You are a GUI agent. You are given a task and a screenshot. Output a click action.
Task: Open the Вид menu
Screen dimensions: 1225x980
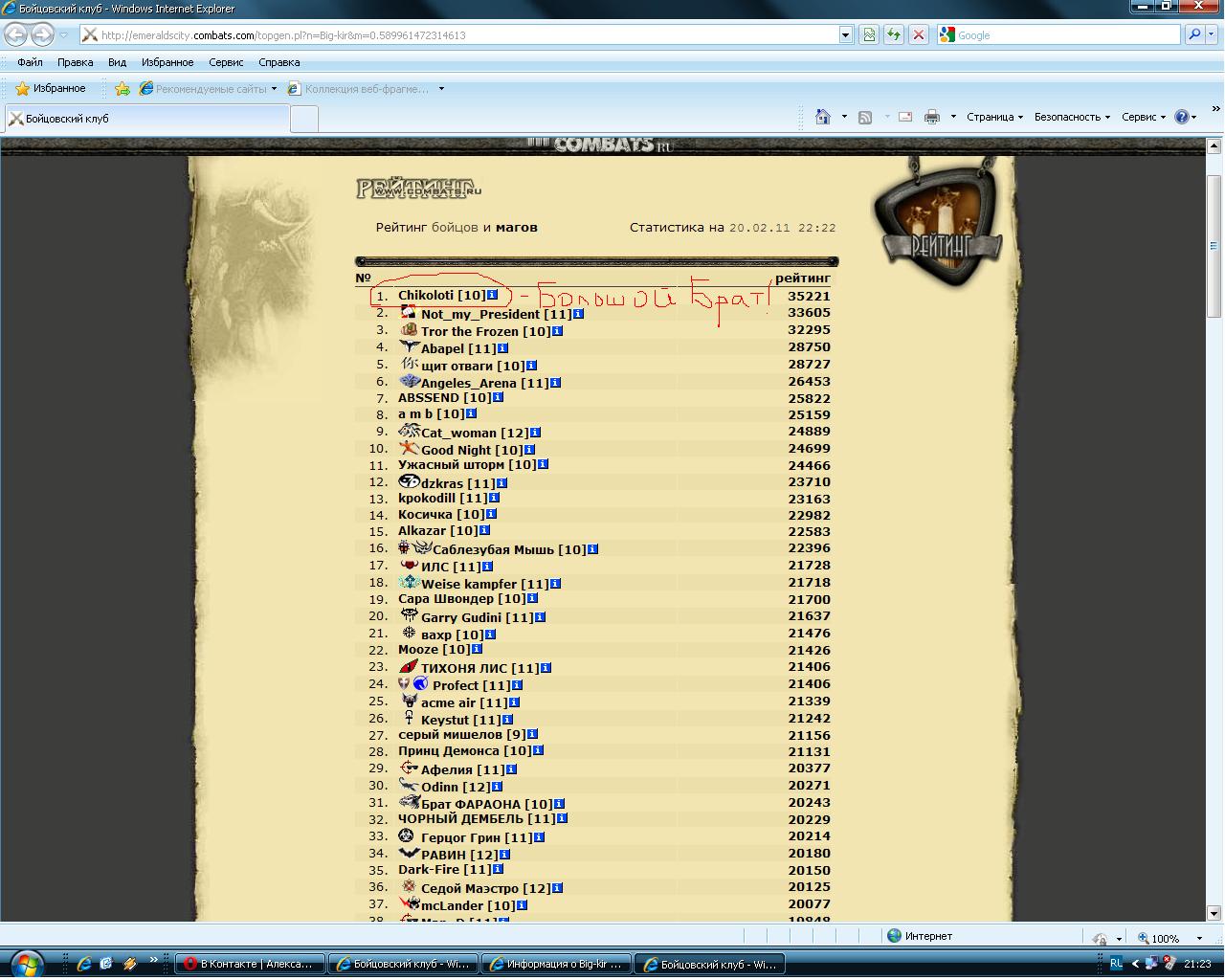[117, 62]
